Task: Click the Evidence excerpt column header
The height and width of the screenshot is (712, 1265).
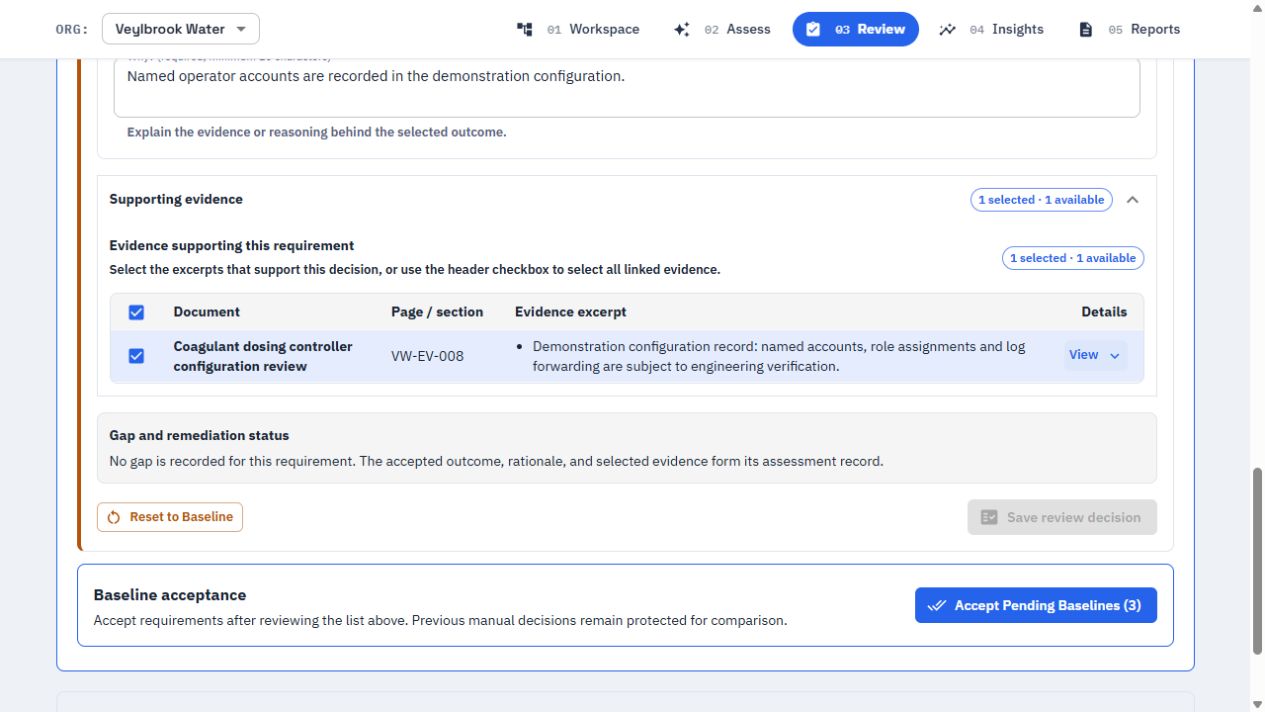Action: coord(571,312)
